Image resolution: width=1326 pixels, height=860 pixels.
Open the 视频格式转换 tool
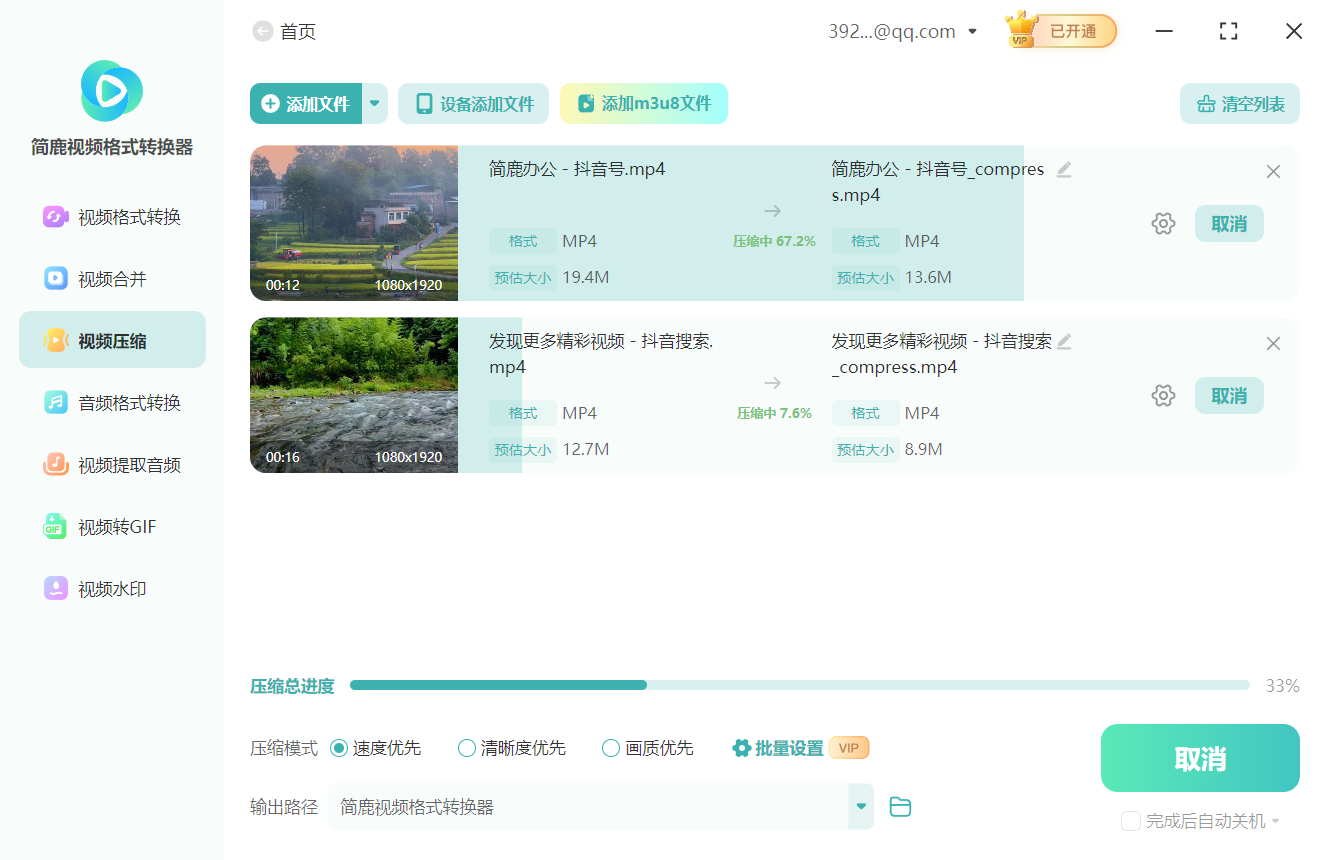pos(112,214)
